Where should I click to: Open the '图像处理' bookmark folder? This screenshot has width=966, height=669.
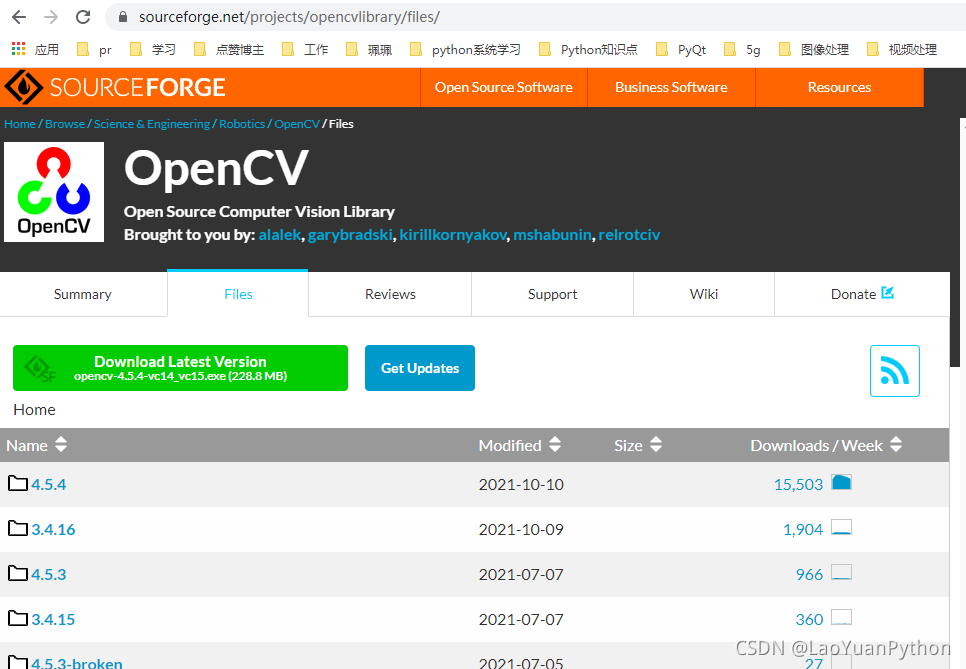tap(814, 49)
